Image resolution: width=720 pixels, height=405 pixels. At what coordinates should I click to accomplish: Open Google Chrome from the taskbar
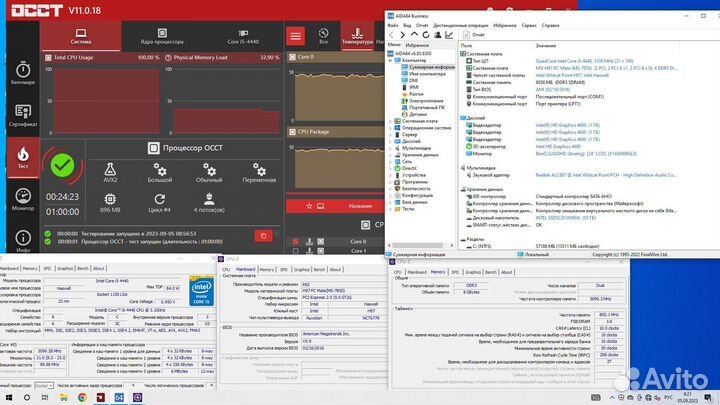82,398
